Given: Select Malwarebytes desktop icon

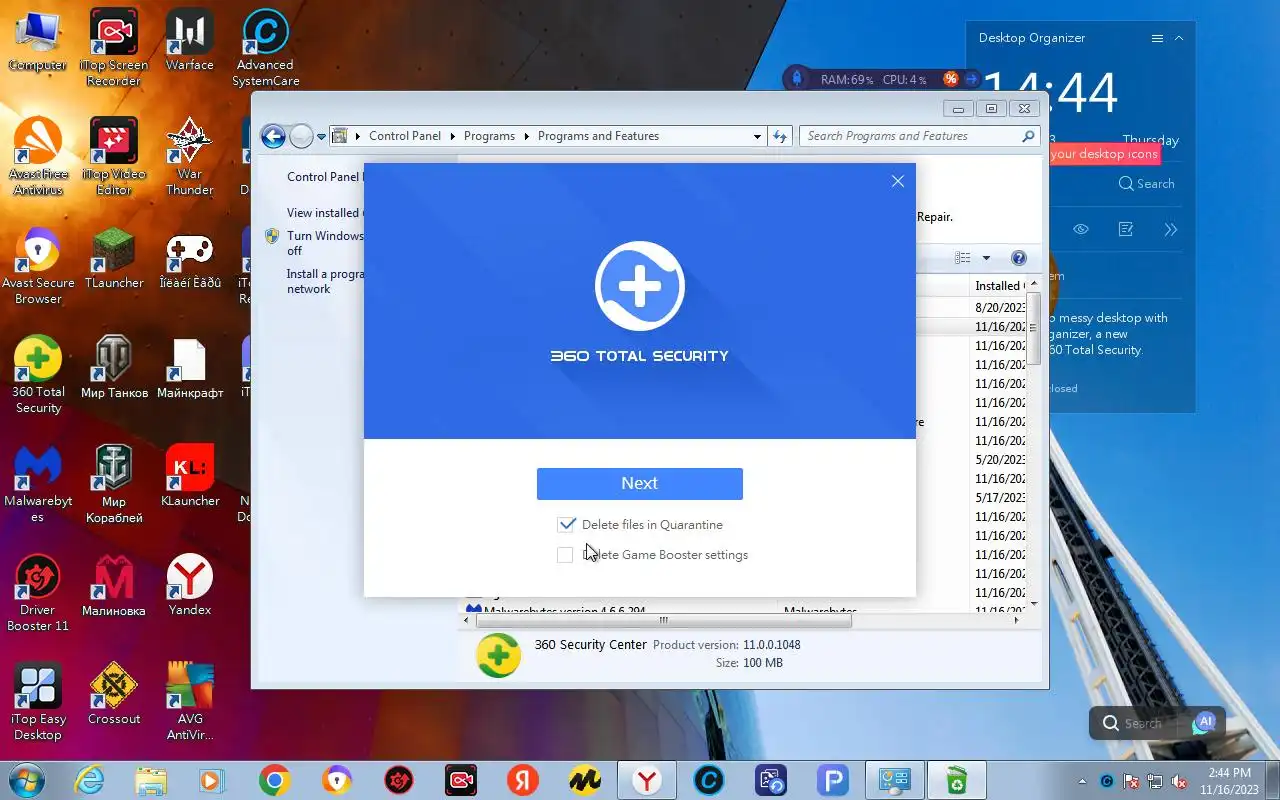Looking at the screenshot, I should point(38,483).
